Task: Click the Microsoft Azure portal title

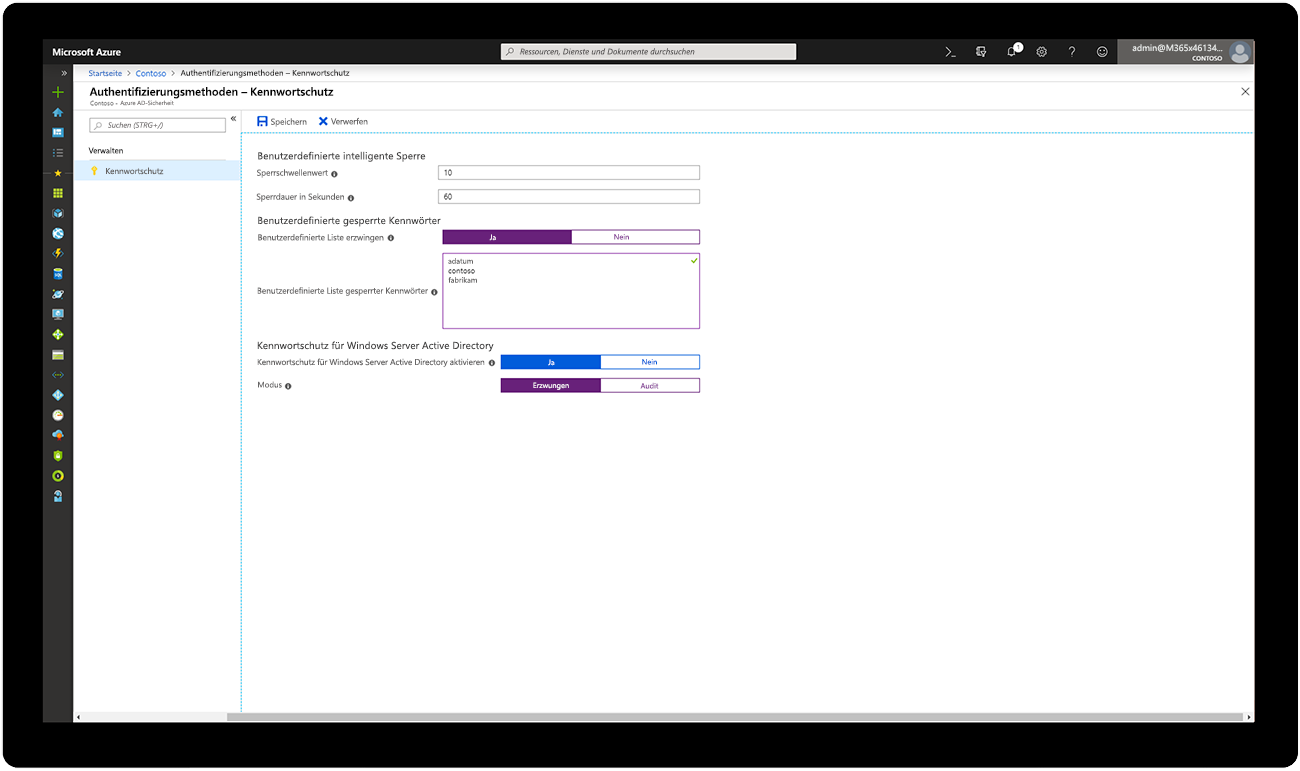Action: (x=87, y=52)
